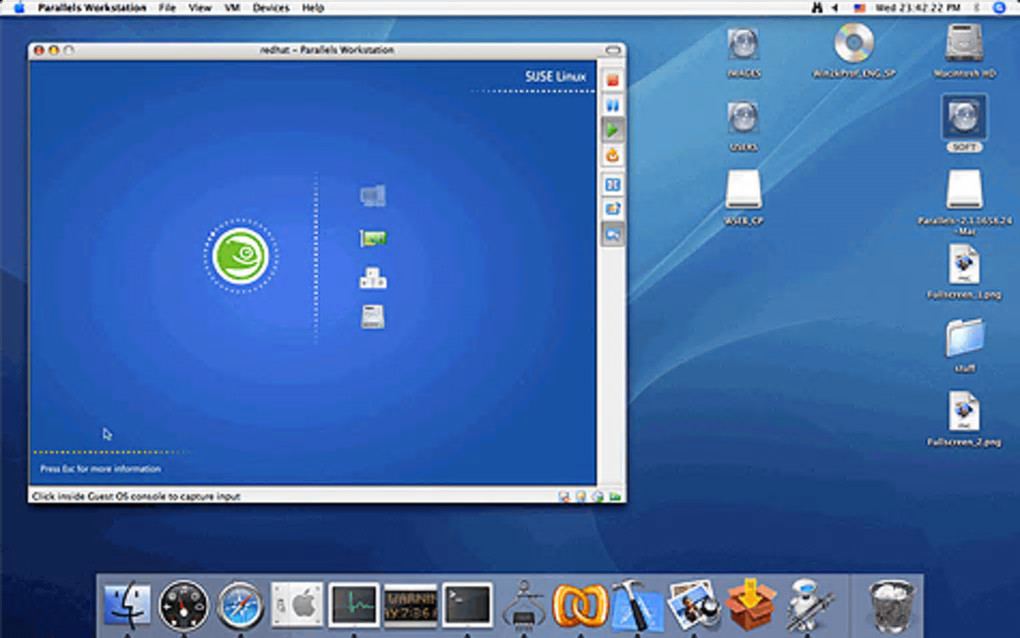Screen dimensions: 1020x638
Task: Click the green card icon in boot screen
Action: click(x=373, y=238)
